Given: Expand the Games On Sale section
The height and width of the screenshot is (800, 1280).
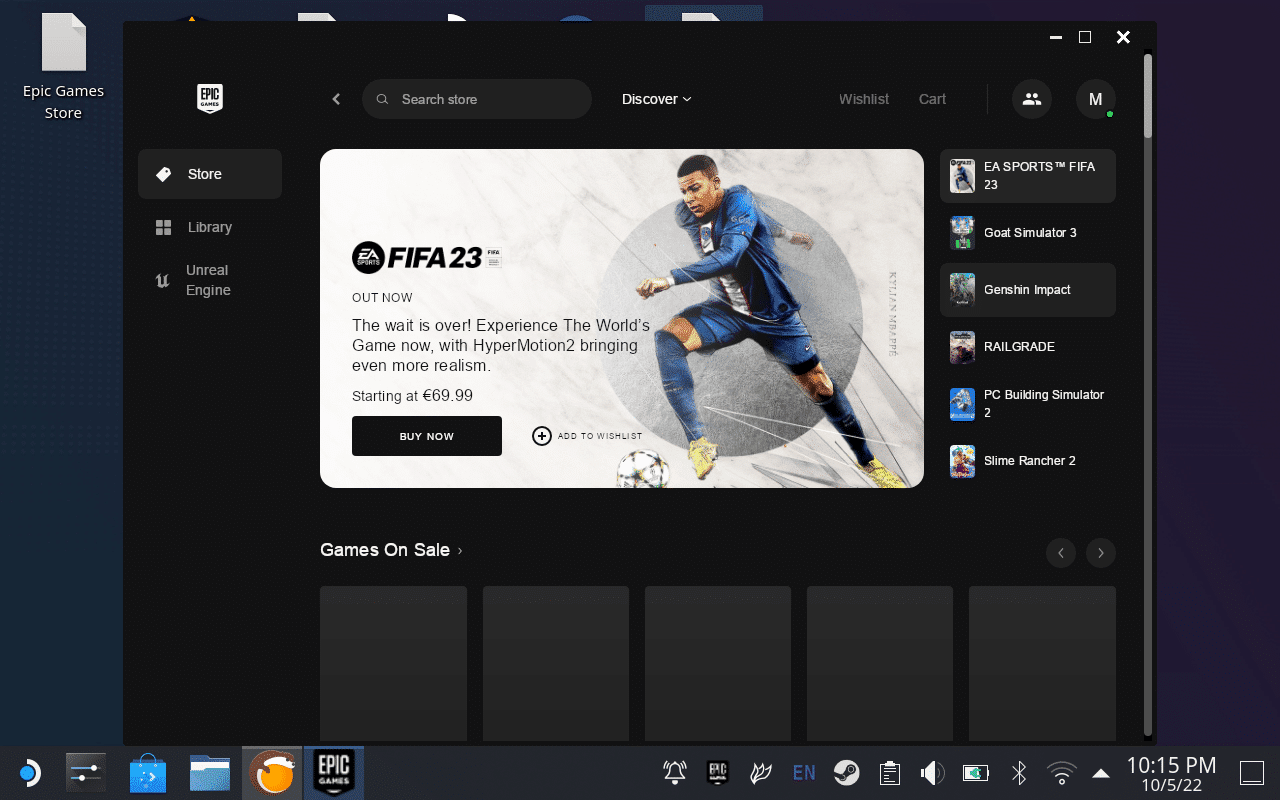Looking at the screenshot, I should tap(391, 550).
